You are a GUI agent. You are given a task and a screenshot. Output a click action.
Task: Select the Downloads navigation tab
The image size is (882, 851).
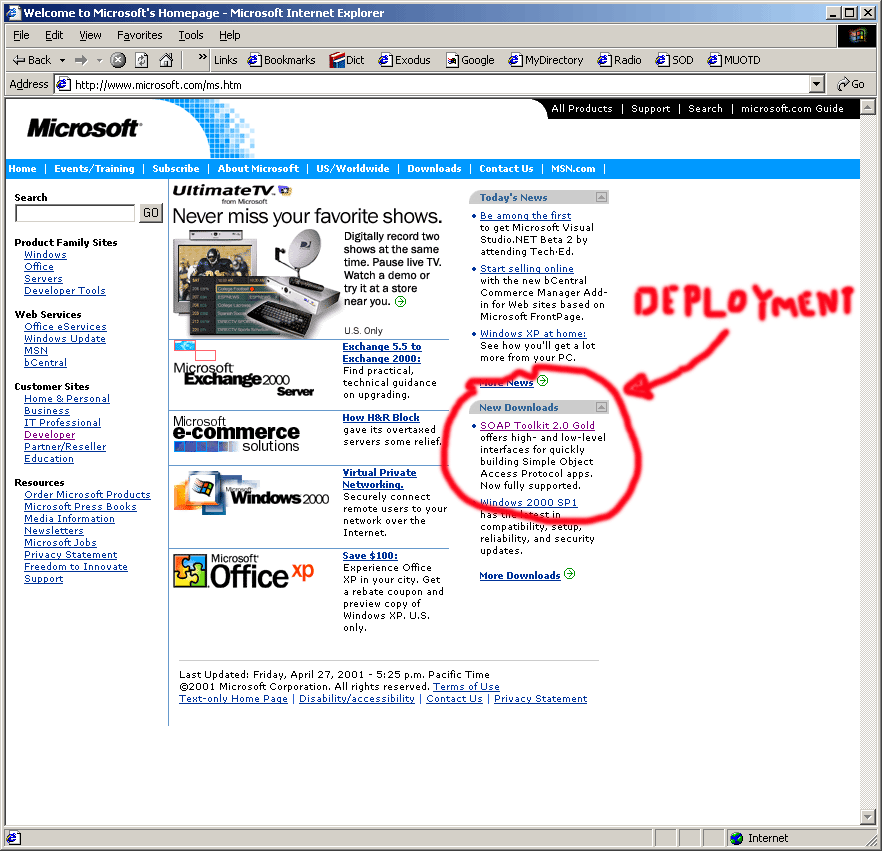click(434, 169)
